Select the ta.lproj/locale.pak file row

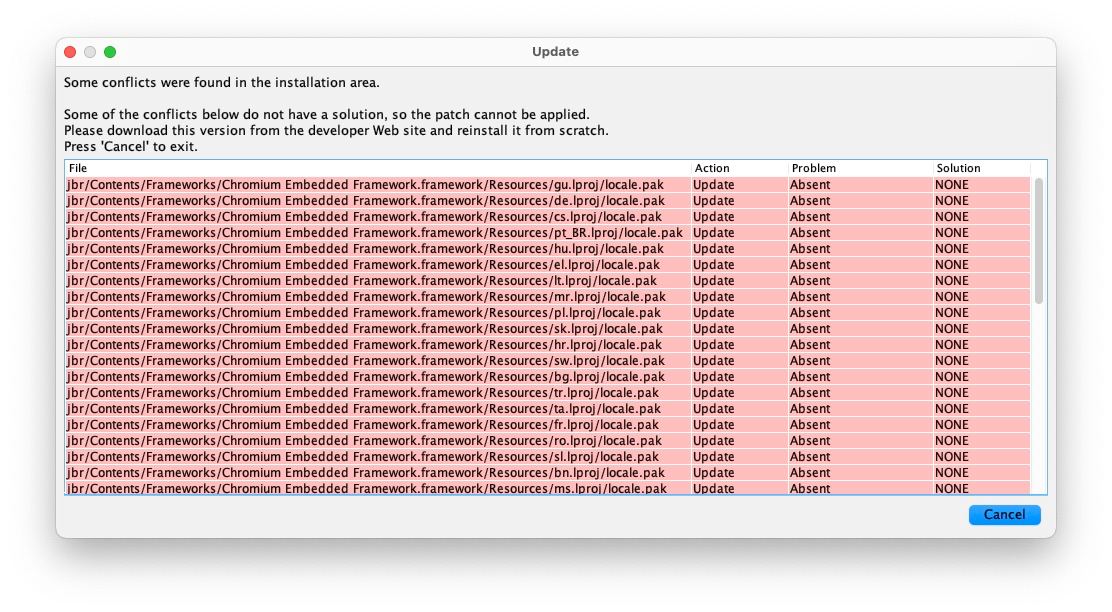(547, 408)
